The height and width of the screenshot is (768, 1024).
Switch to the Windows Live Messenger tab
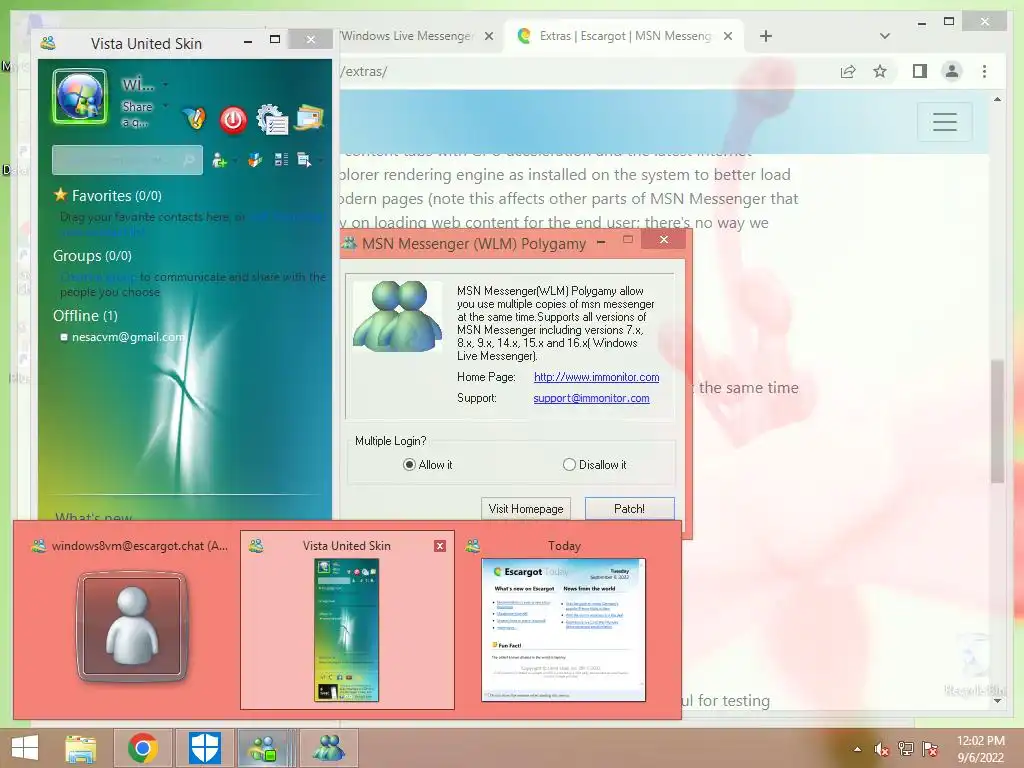click(408, 36)
